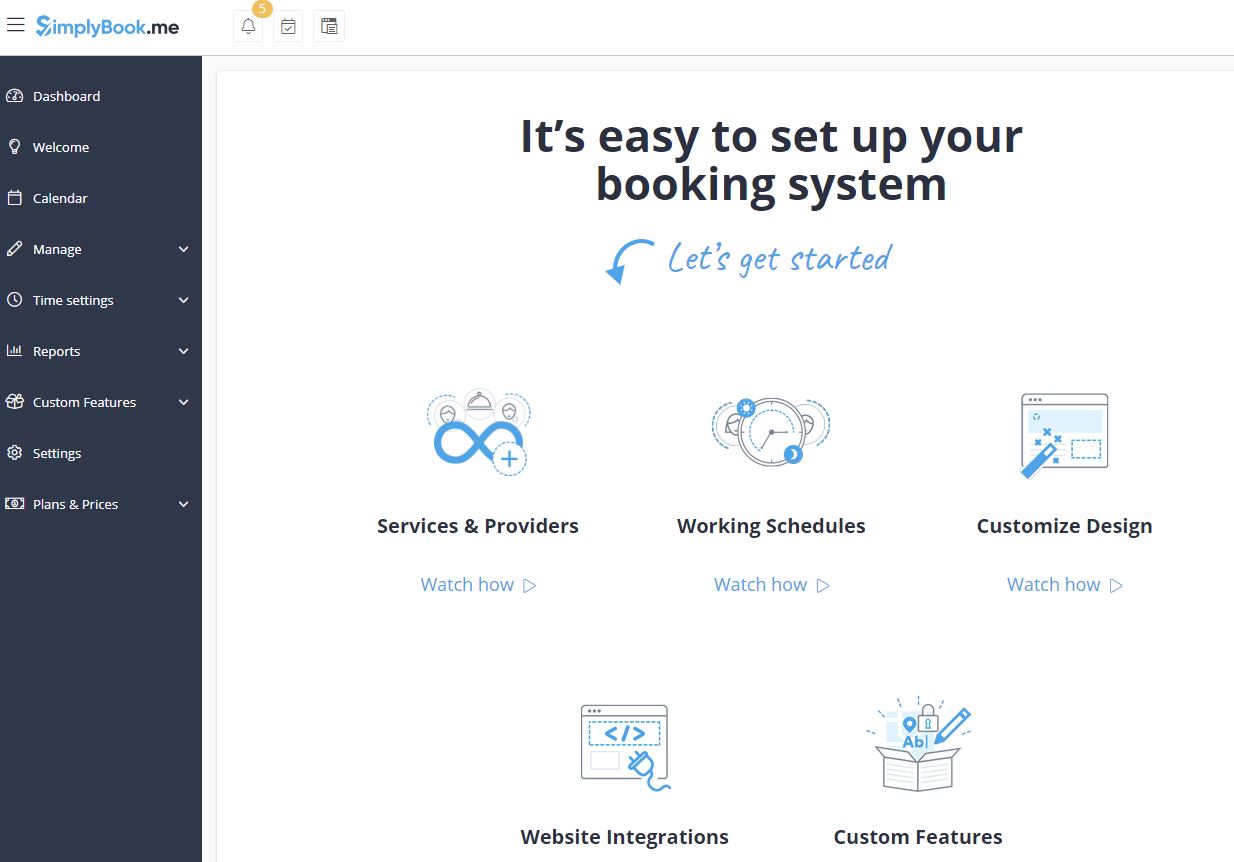The height and width of the screenshot is (862, 1234).
Task: Click the Working Schedules clock illustration
Action: click(x=771, y=431)
